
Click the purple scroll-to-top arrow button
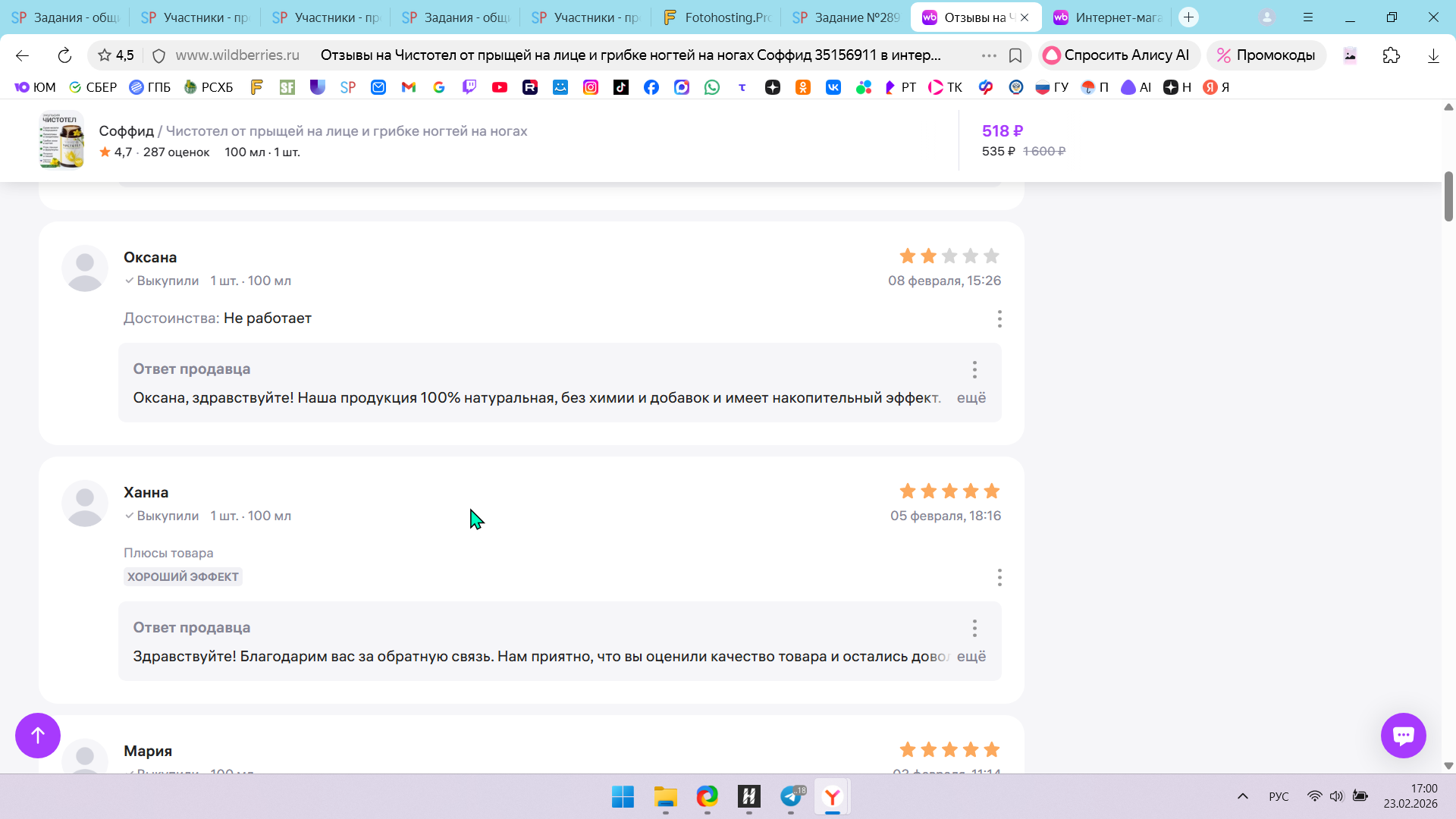38,735
